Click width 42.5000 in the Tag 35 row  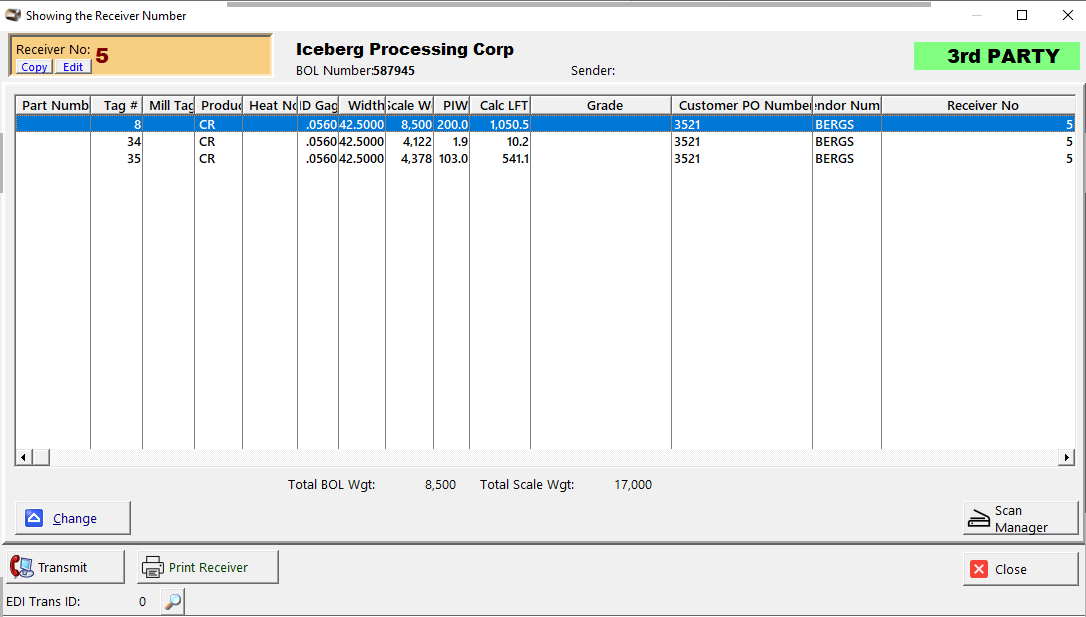(362, 159)
